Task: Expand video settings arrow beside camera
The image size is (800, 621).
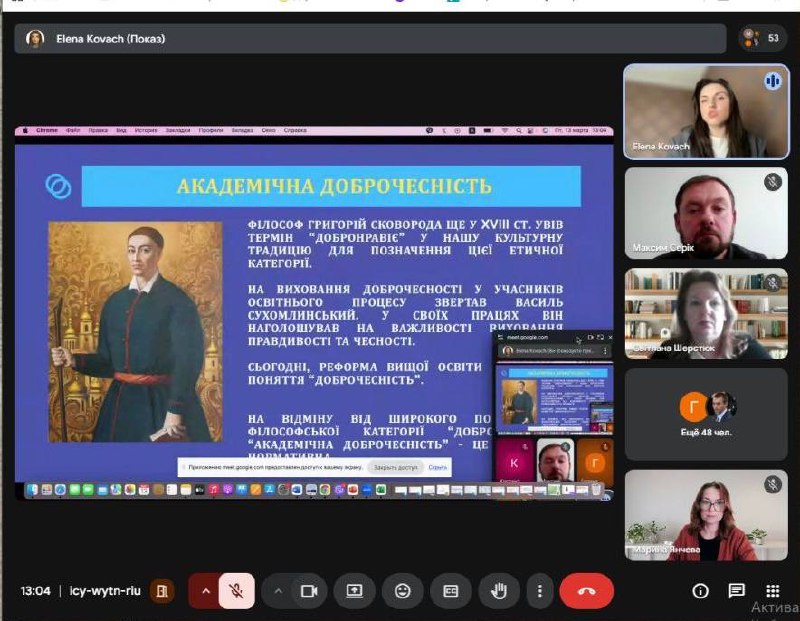Action: [x=279, y=591]
